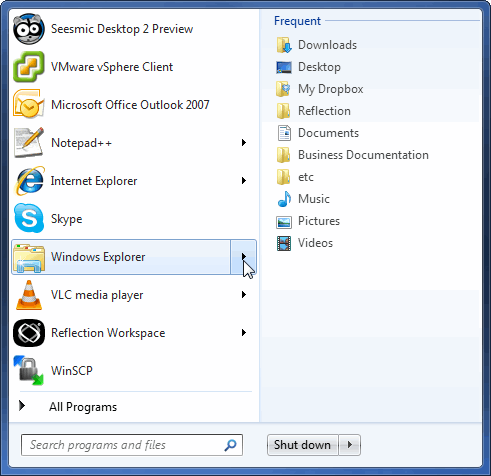
Task: Click the Videos entry text
Action: pos(315,243)
